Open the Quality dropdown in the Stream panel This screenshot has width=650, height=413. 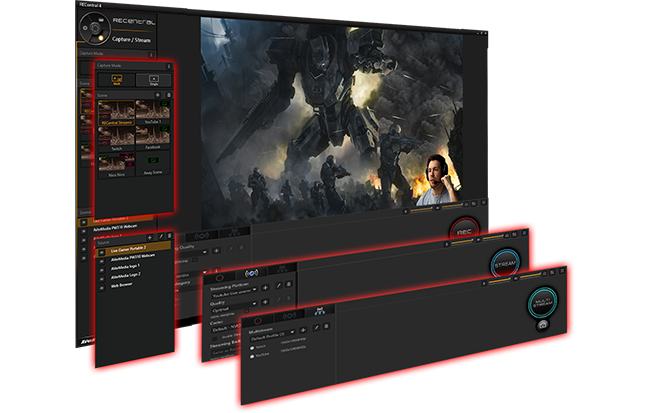click(x=234, y=308)
